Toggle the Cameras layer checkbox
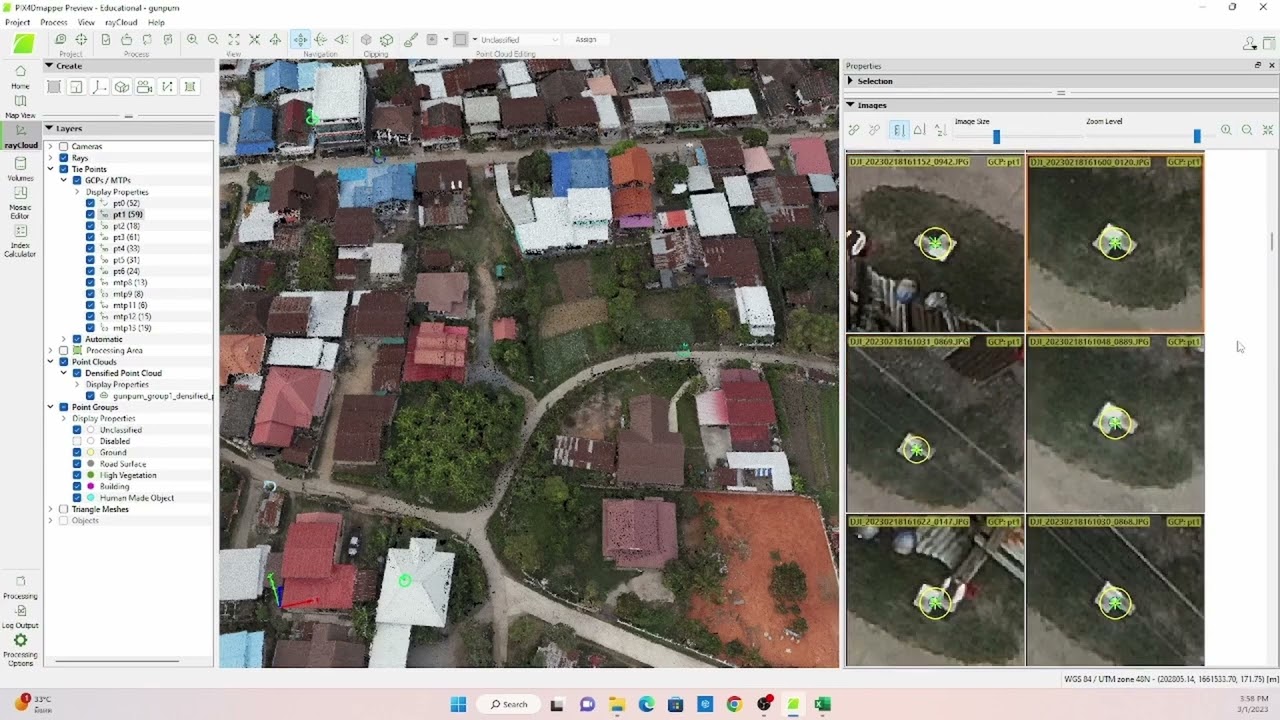Image resolution: width=1280 pixels, height=720 pixels. [64, 146]
